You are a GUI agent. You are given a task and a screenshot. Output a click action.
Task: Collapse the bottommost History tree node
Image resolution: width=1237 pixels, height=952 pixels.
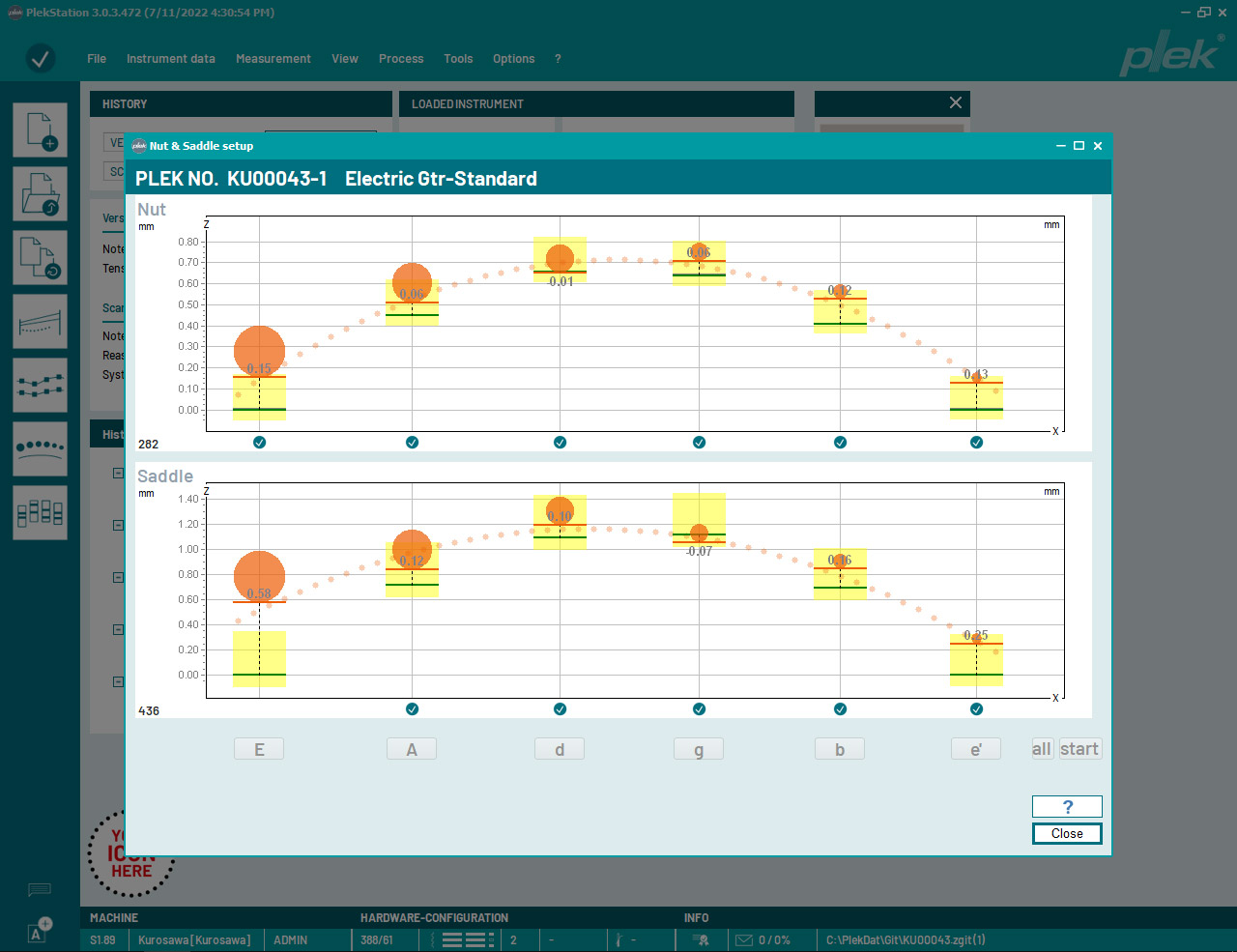point(118,682)
